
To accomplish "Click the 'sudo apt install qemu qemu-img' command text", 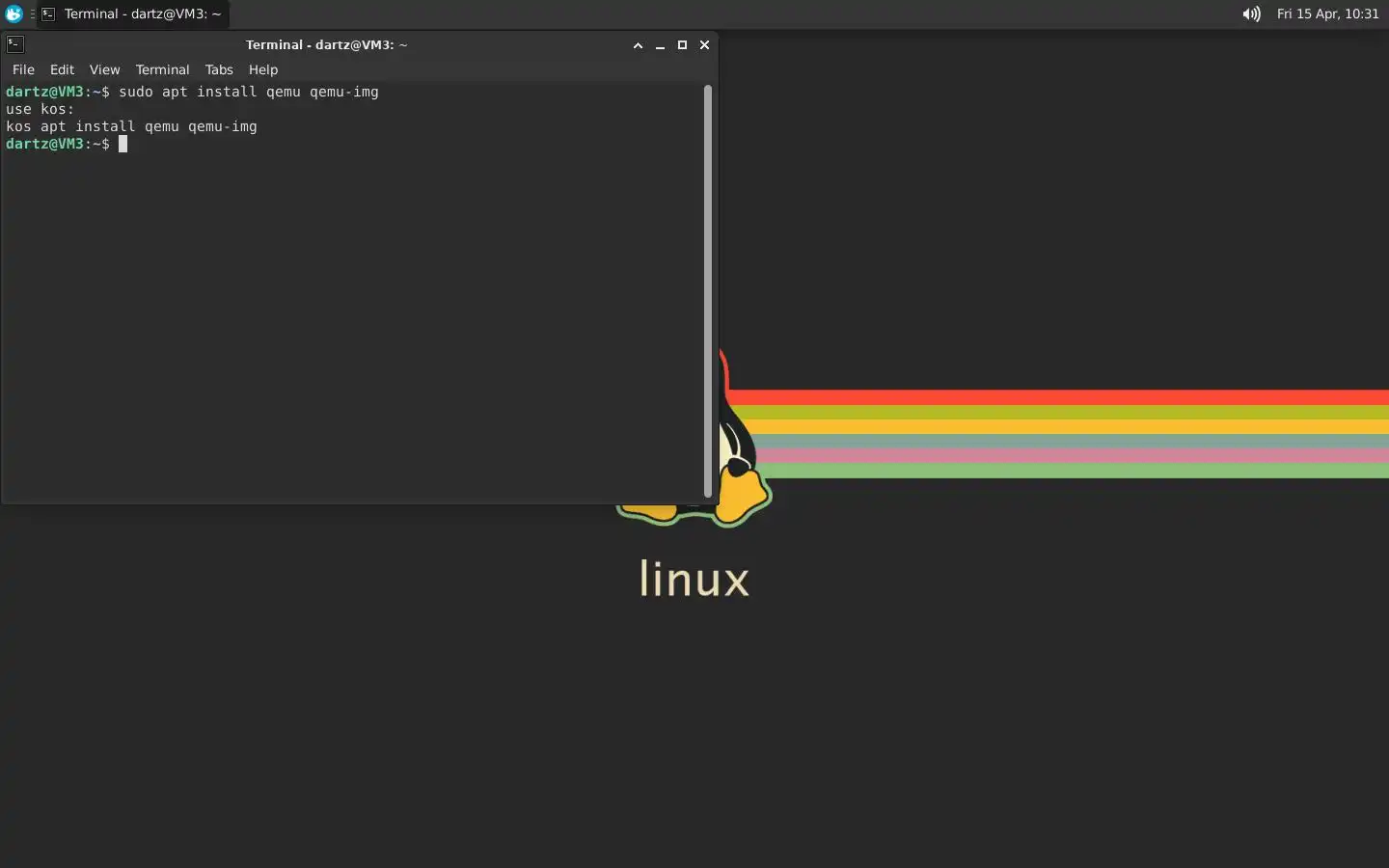I will (x=249, y=92).
